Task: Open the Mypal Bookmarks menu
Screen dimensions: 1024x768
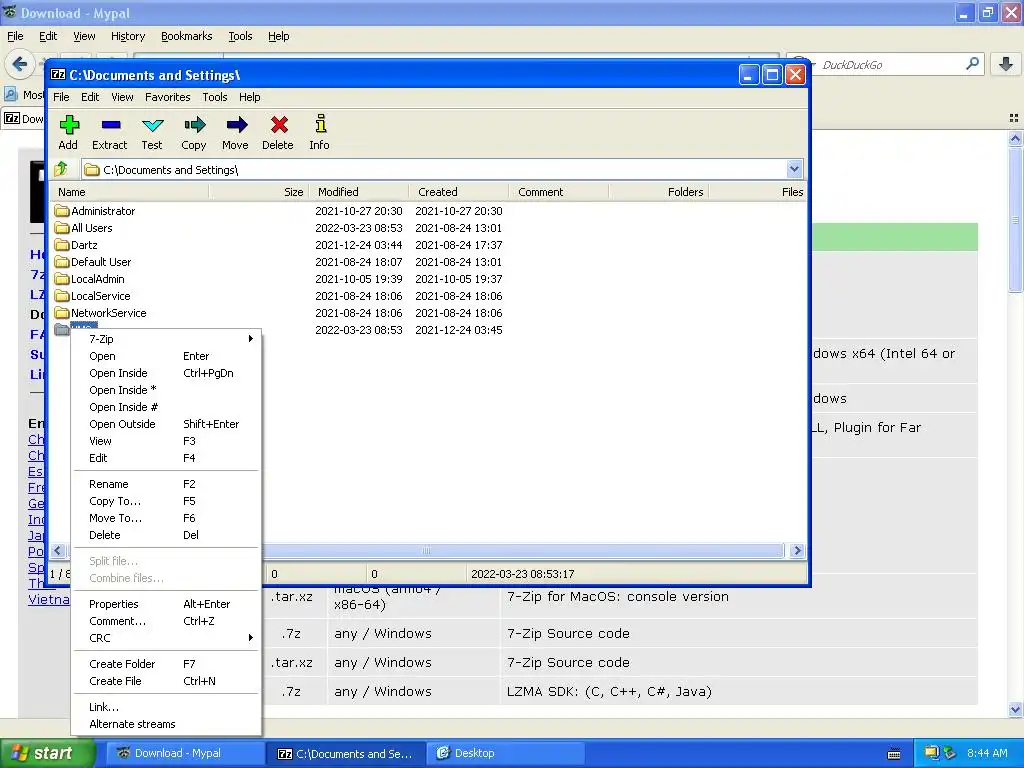Action: coord(187,36)
